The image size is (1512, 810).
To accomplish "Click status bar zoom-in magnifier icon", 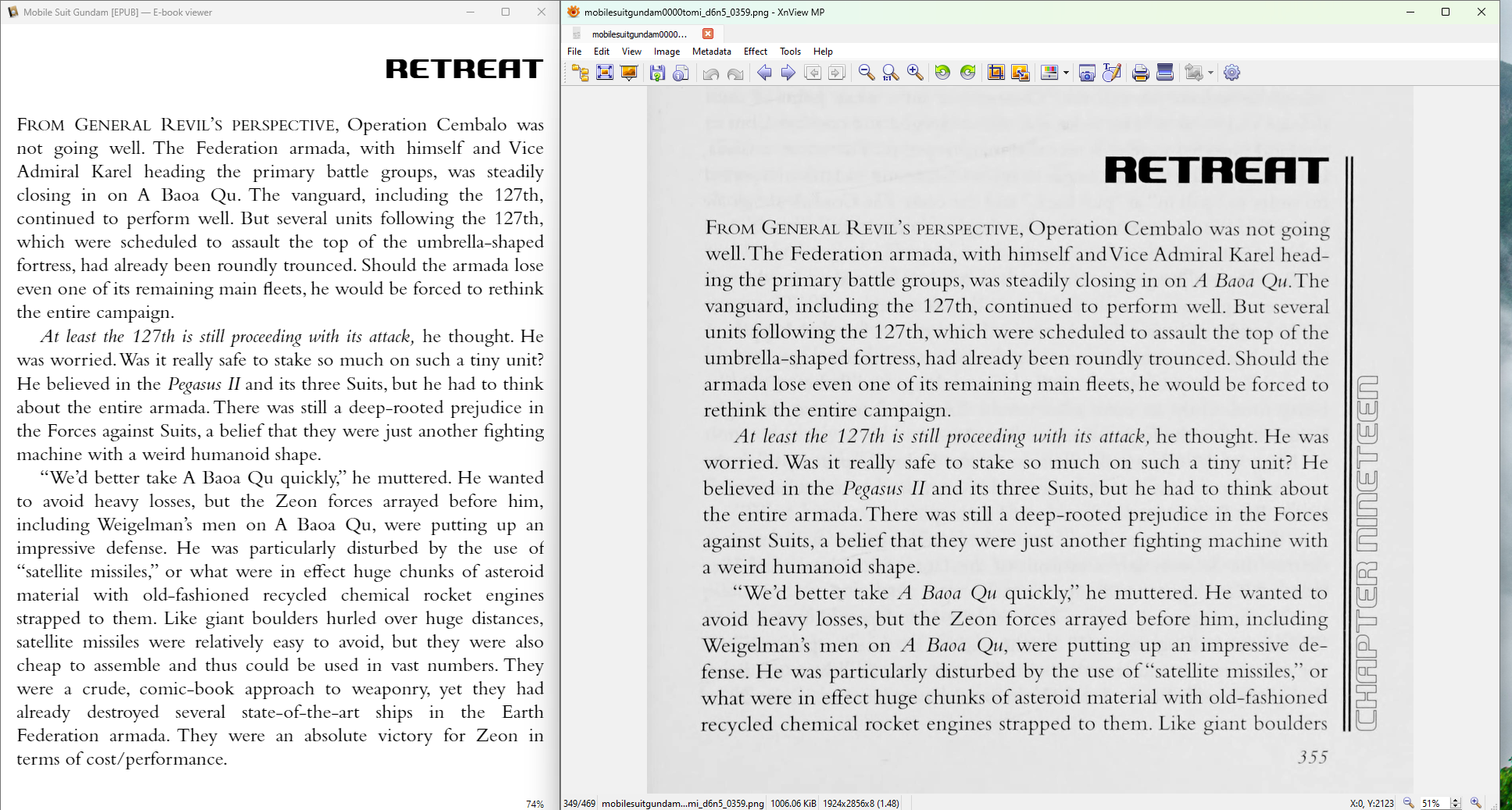I will click(1476, 803).
